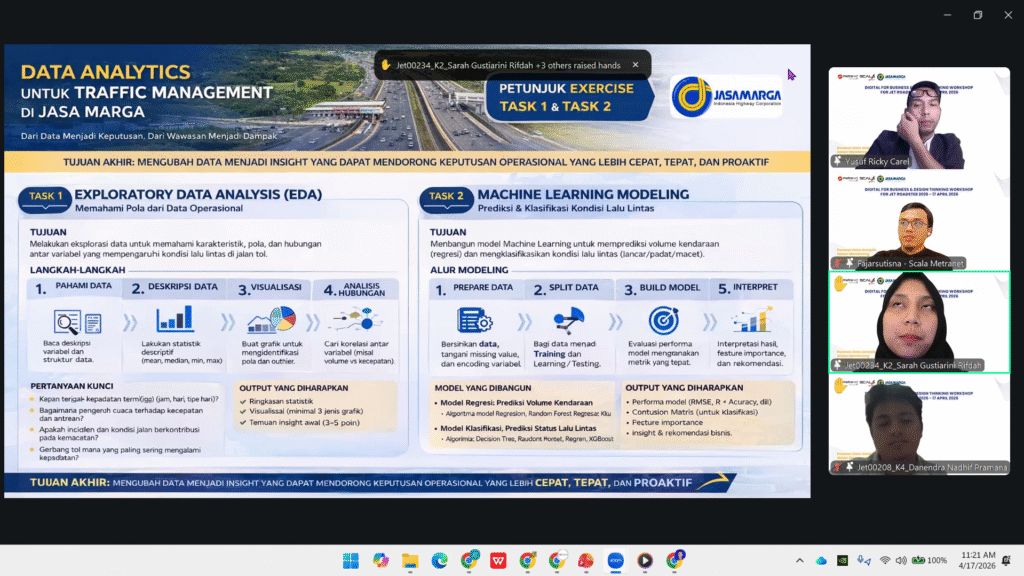The width and height of the screenshot is (1024, 576).
Task: Select Yusuf Ricky Carel video thumbnail
Action: [x=920, y=118]
